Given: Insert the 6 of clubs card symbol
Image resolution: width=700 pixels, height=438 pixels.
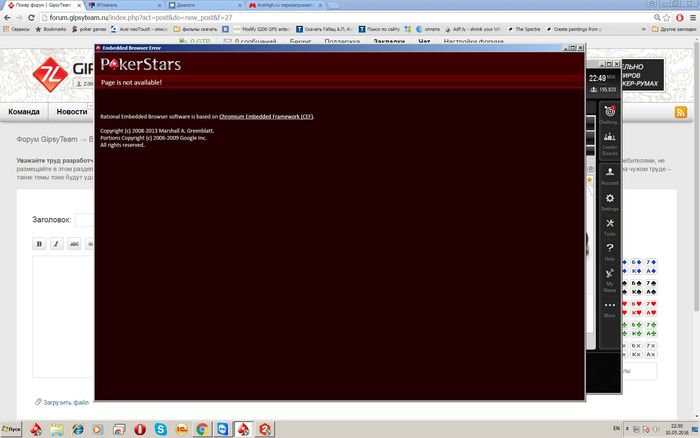Looking at the screenshot, I should (x=637, y=325).
